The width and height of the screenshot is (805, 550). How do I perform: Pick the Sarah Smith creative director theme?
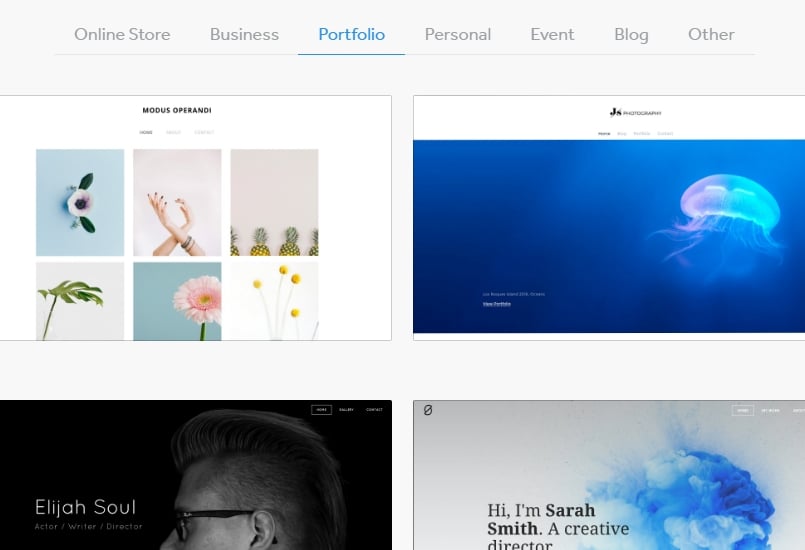(x=609, y=475)
